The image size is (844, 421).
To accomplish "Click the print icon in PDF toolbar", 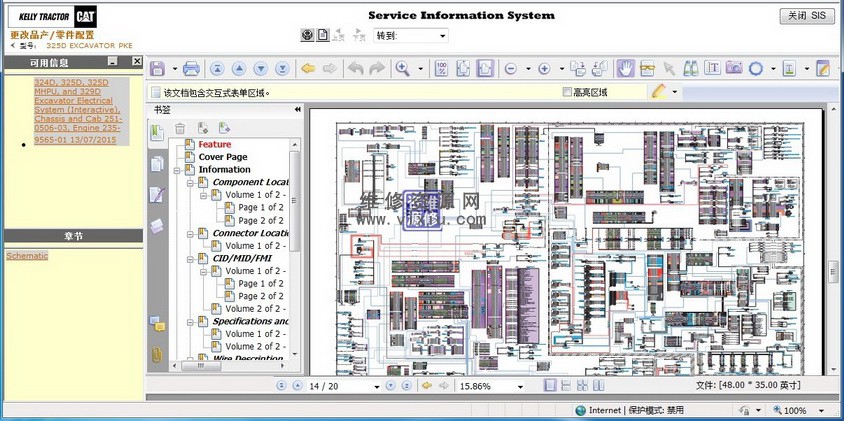I will [x=191, y=68].
